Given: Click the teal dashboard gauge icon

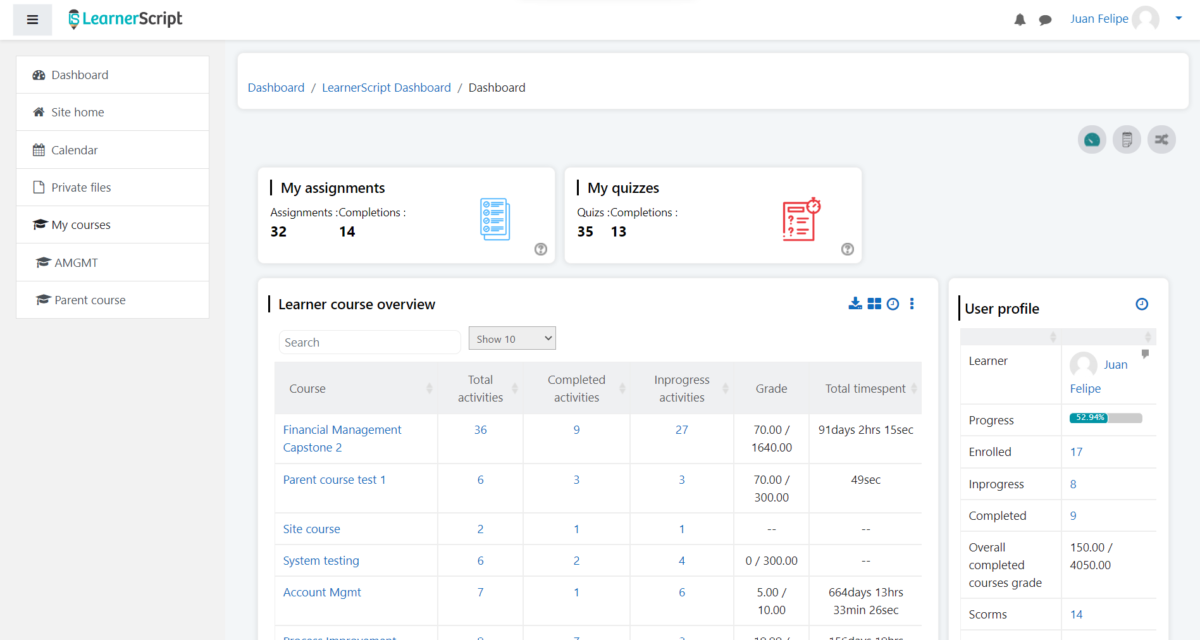Looking at the screenshot, I should [1092, 140].
